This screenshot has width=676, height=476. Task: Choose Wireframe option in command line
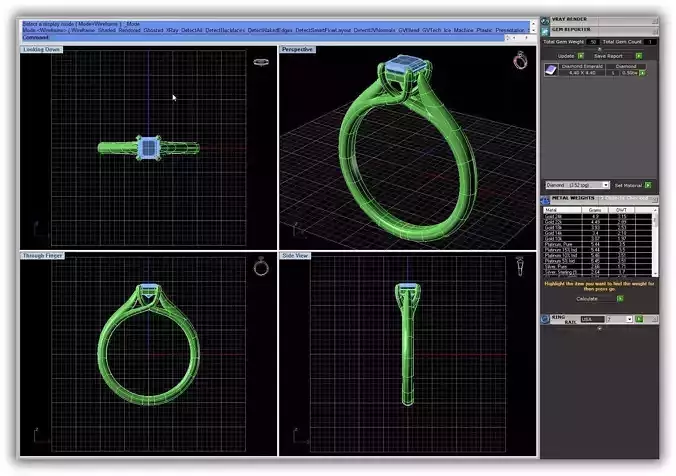83,31
